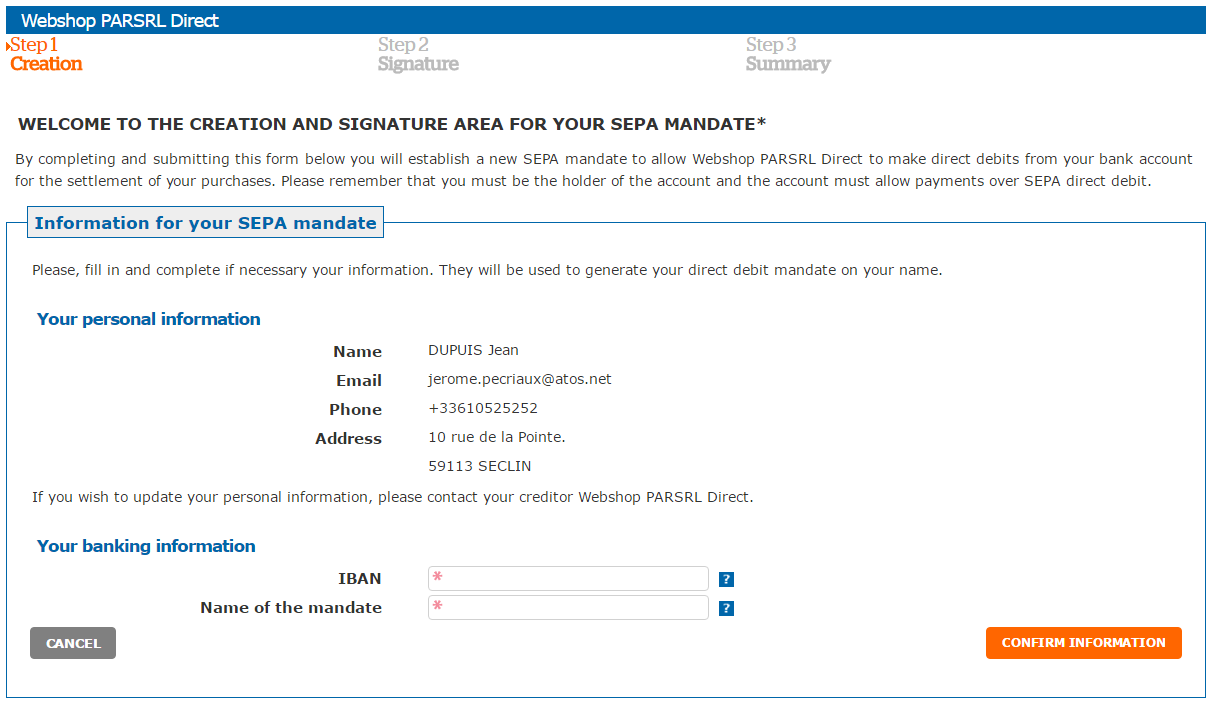Focus the IBAN input field
The image size is (1217, 708).
click(x=568, y=579)
